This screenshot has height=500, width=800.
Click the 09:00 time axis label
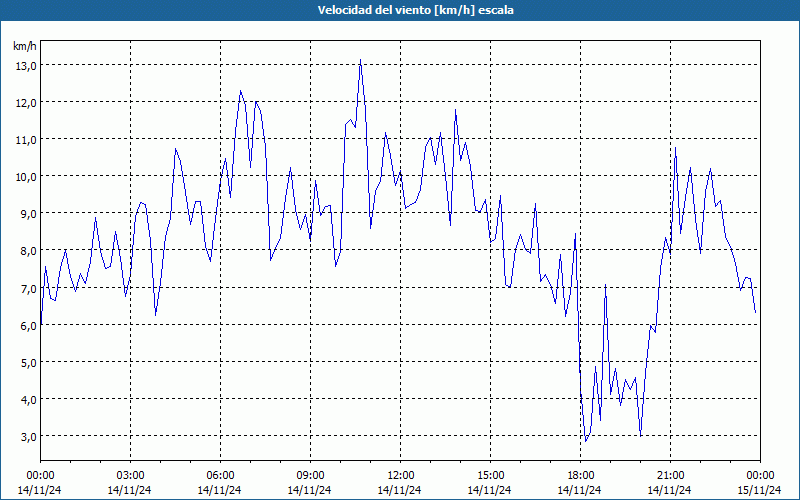click(310, 476)
